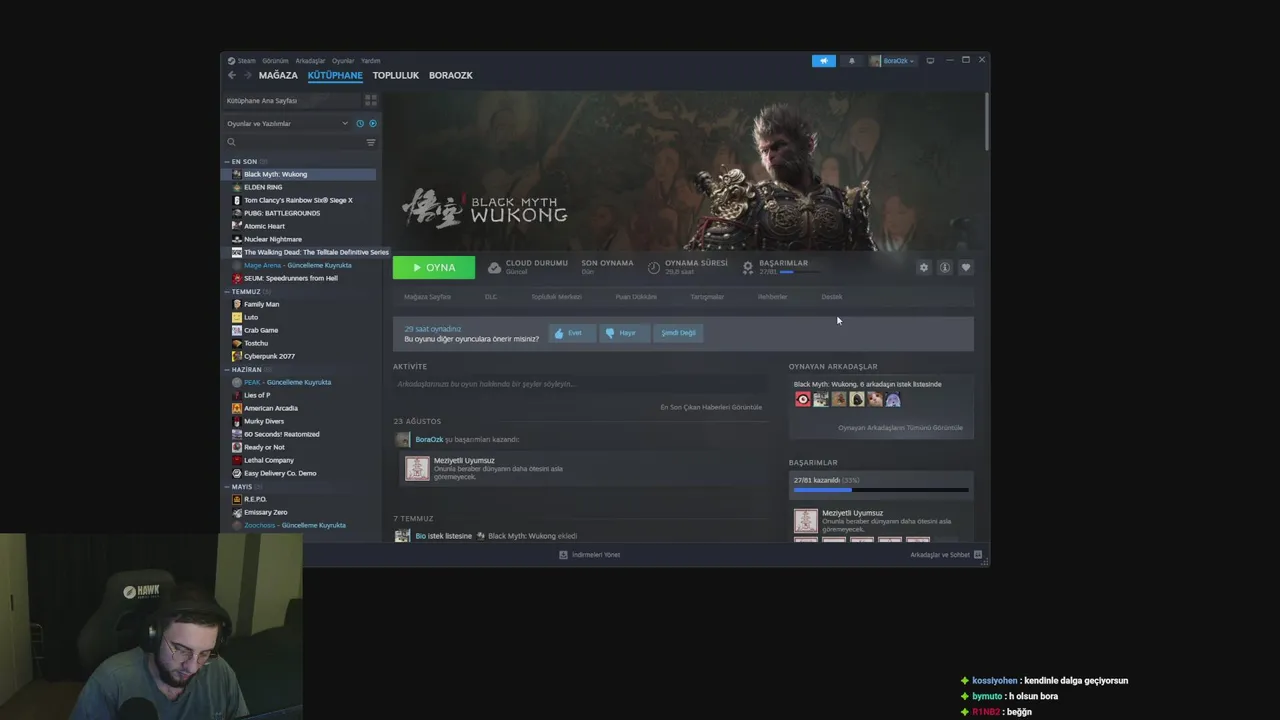Go to BORAOZK profile tab
Image resolution: width=1280 pixels, height=720 pixels.
(451, 75)
